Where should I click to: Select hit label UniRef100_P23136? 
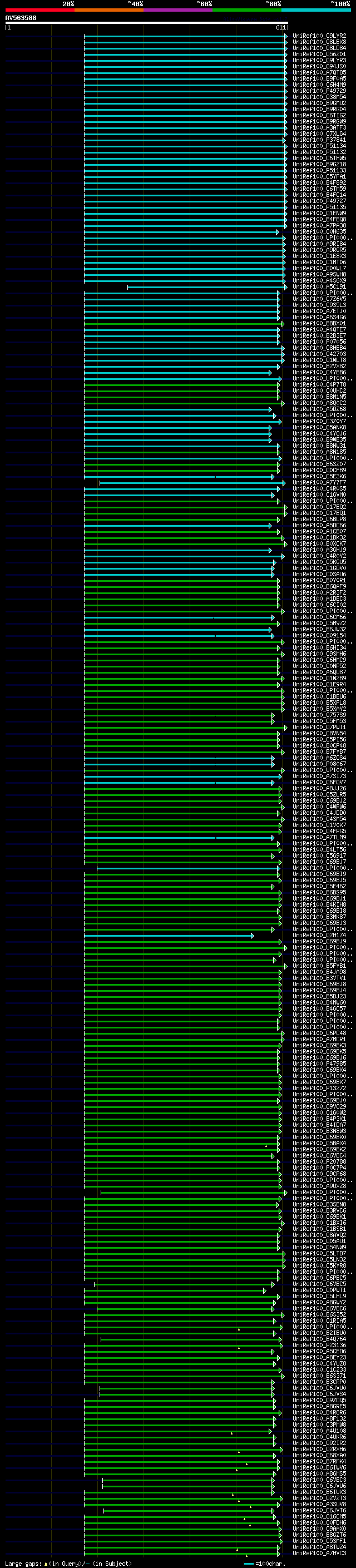click(319, 1345)
